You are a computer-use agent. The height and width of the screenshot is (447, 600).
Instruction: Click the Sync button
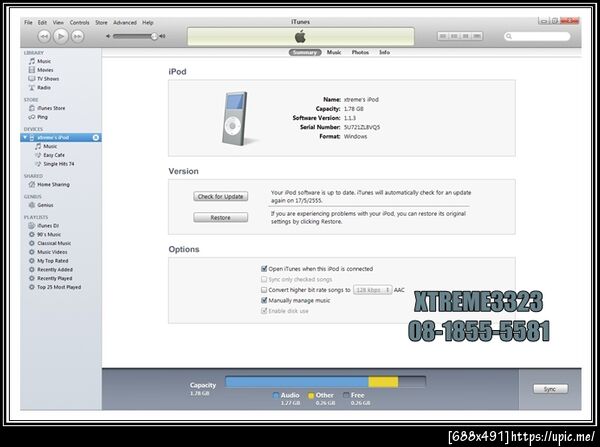tap(550, 389)
